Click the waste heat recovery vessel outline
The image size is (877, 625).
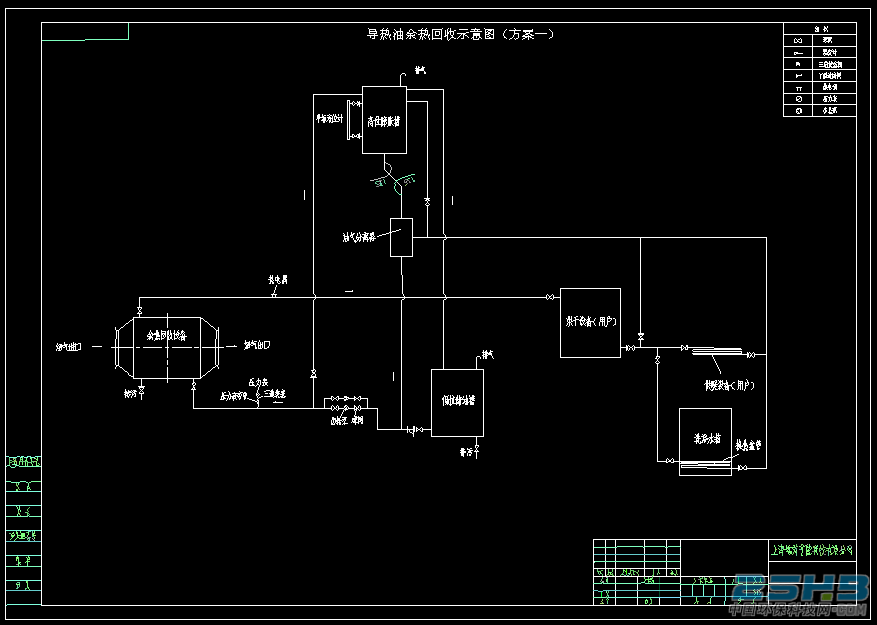pos(167,348)
